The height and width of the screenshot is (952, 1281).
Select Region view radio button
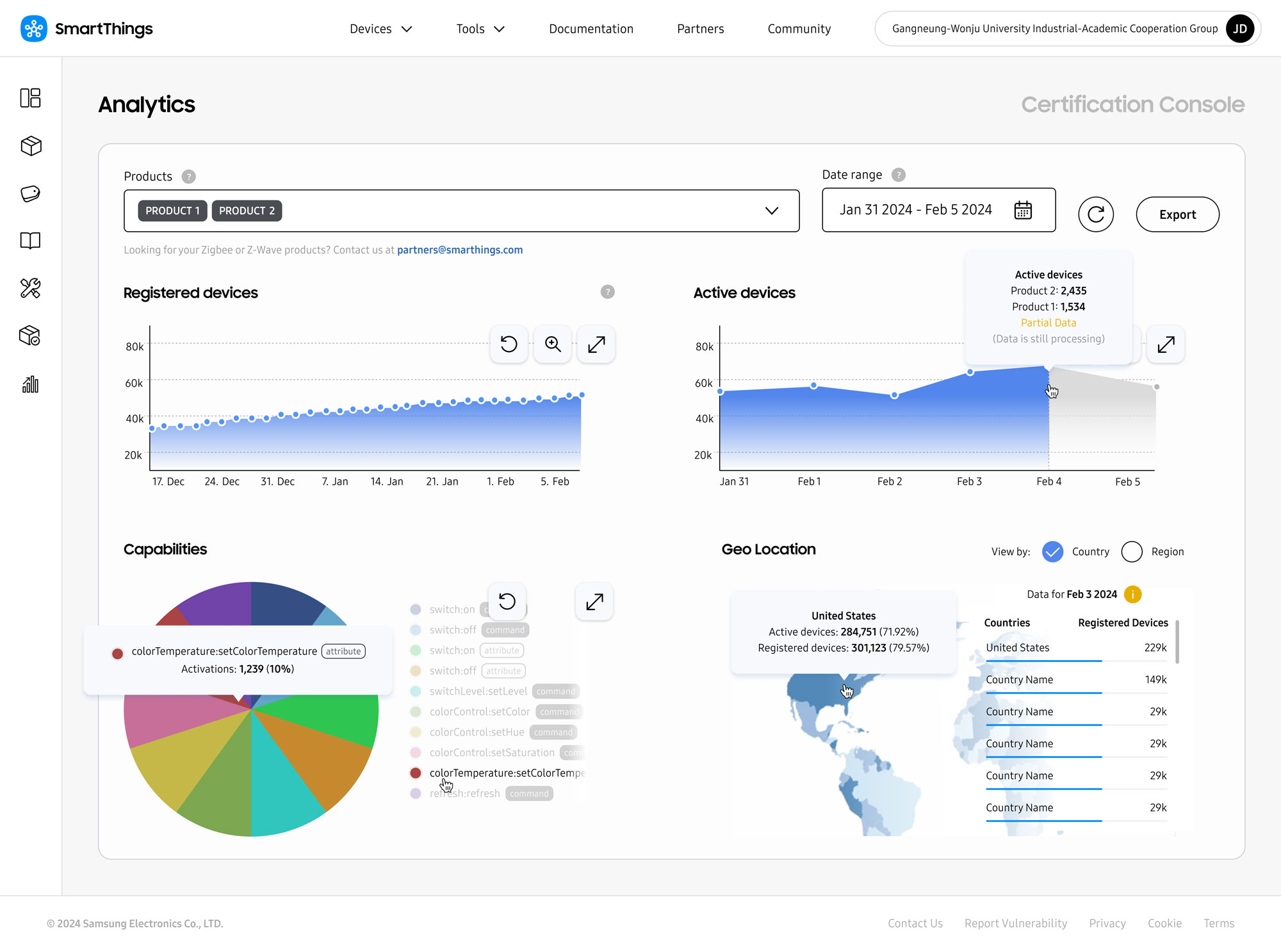coord(1132,552)
